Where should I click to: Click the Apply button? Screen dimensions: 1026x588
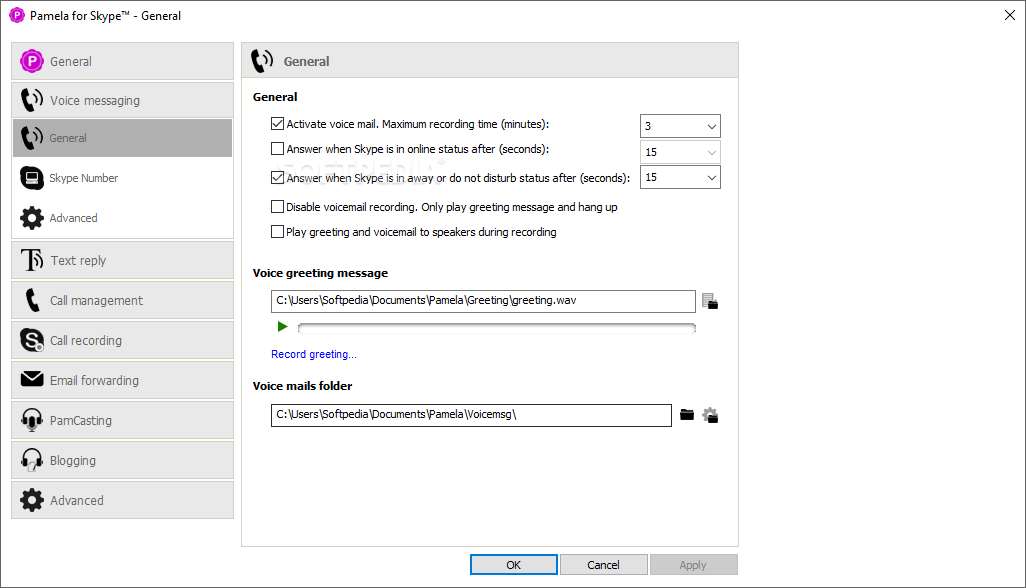tap(693, 564)
